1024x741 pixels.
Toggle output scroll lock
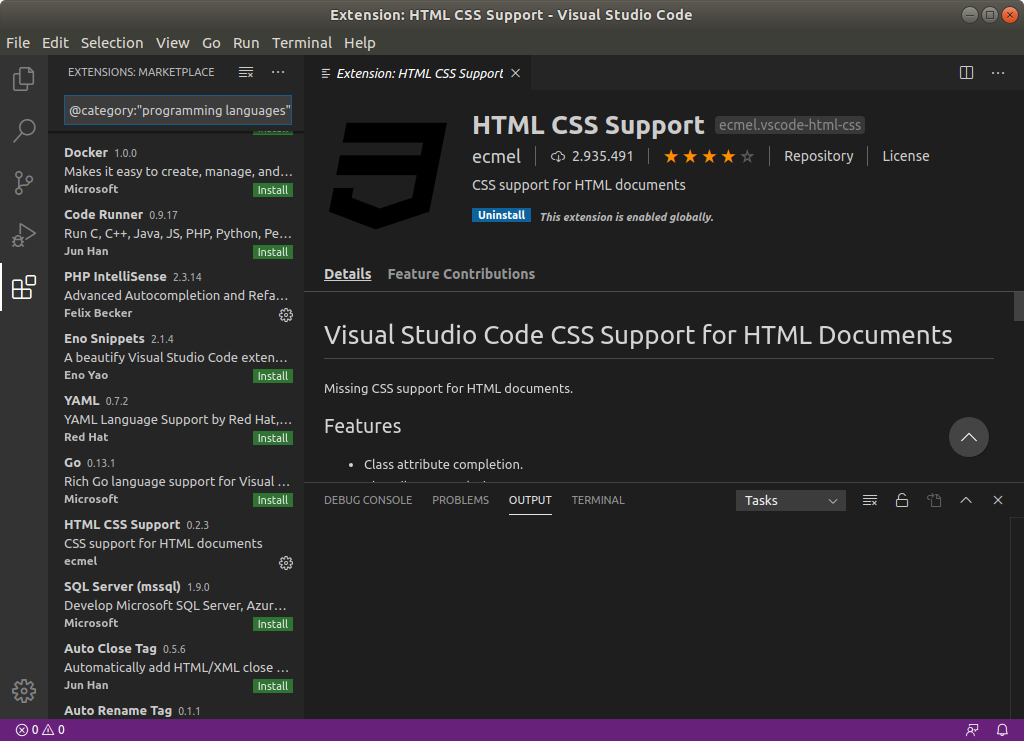[x=902, y=501]
